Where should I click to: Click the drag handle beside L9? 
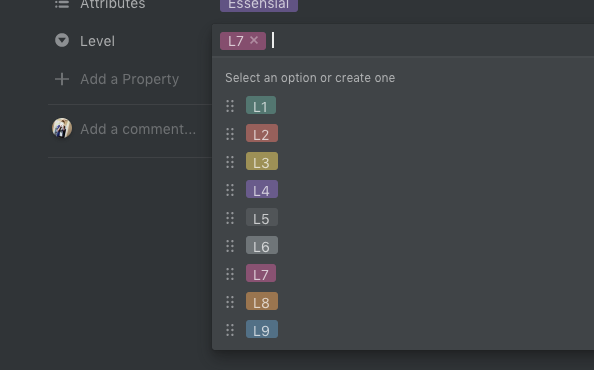click(230, 330)
